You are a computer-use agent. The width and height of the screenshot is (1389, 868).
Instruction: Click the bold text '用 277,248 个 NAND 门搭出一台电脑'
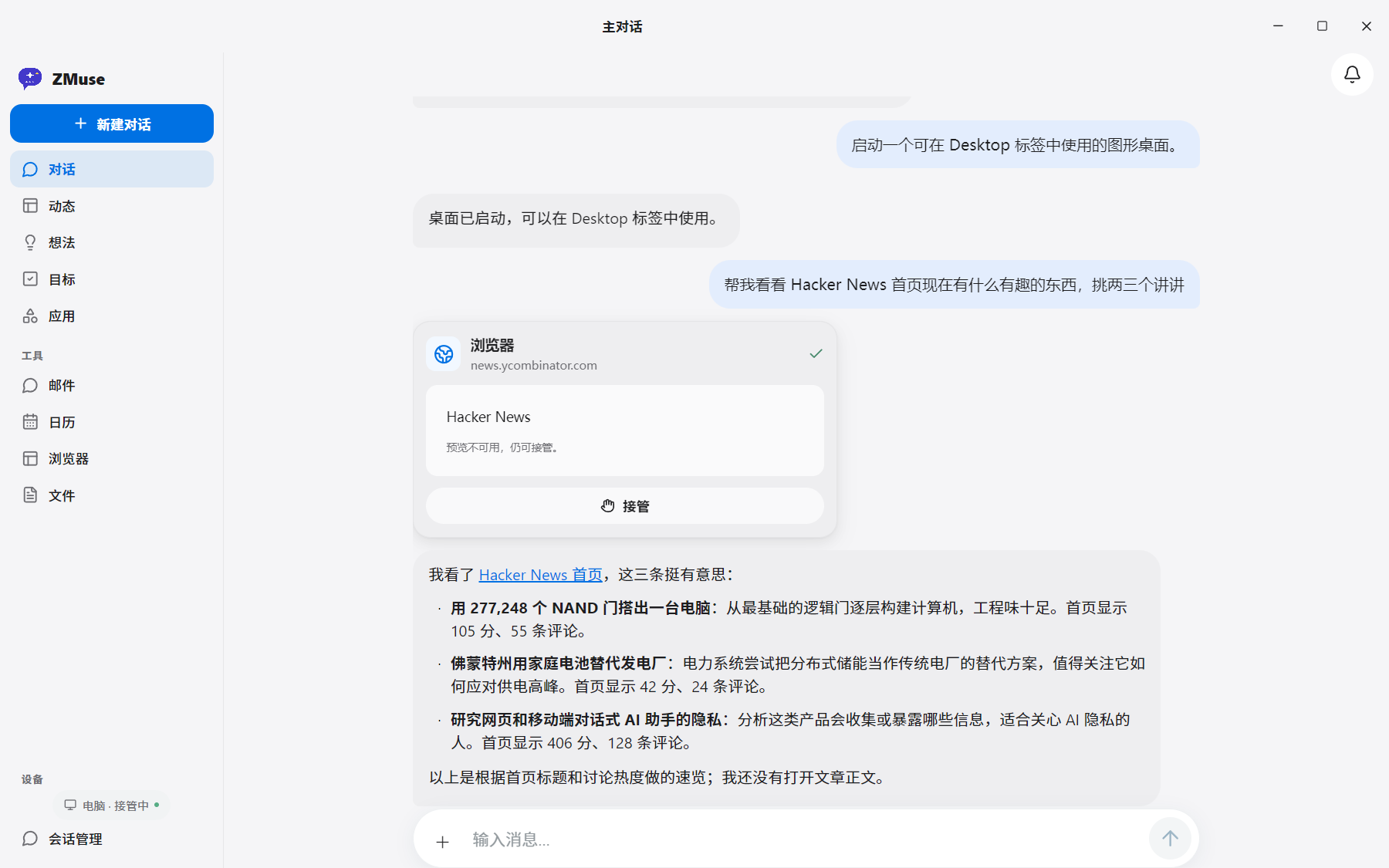pos(580,608)
